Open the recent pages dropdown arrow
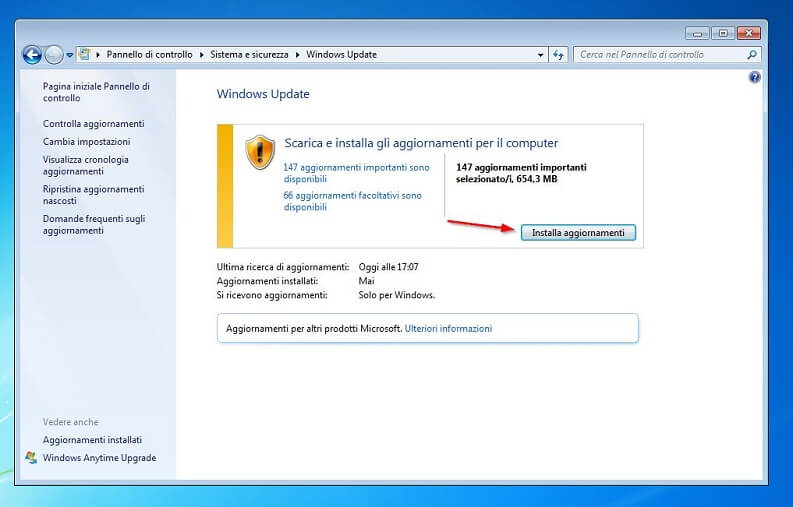 69,55
